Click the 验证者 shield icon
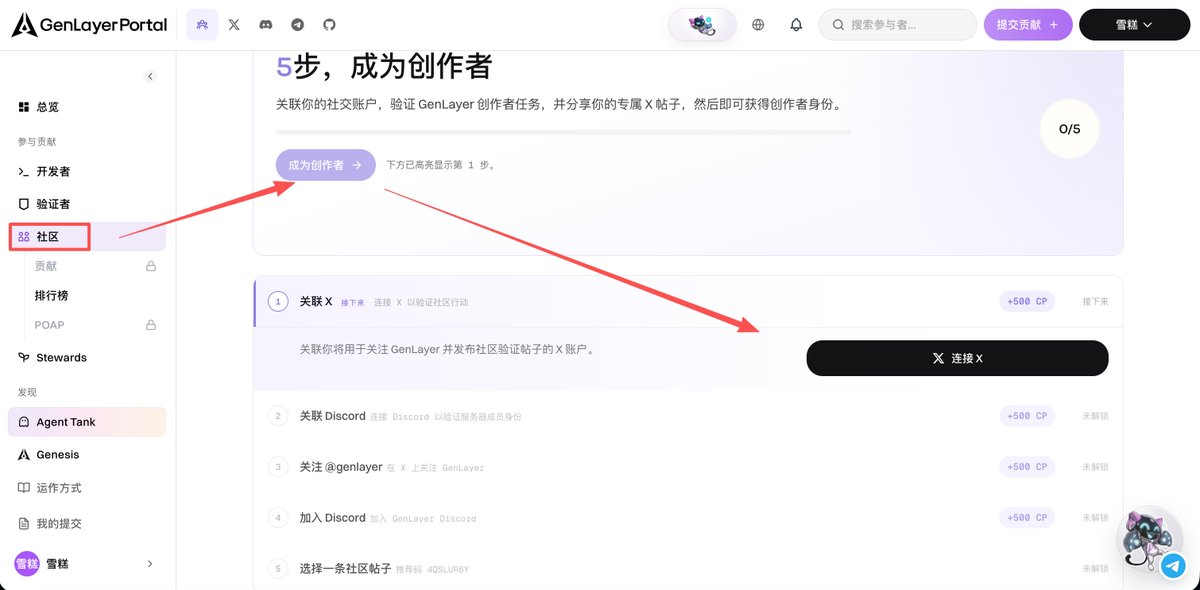1200x590 pixels. click(x=24, y=204)
